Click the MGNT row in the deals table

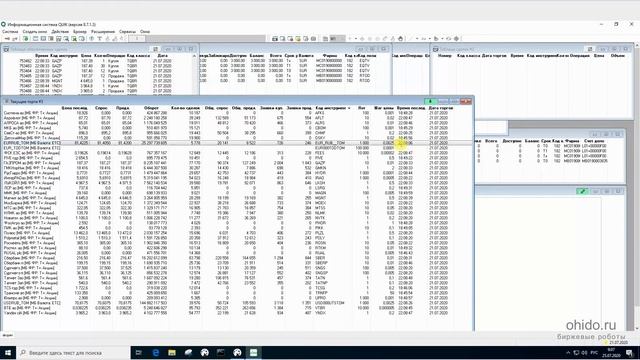point(98,81)
